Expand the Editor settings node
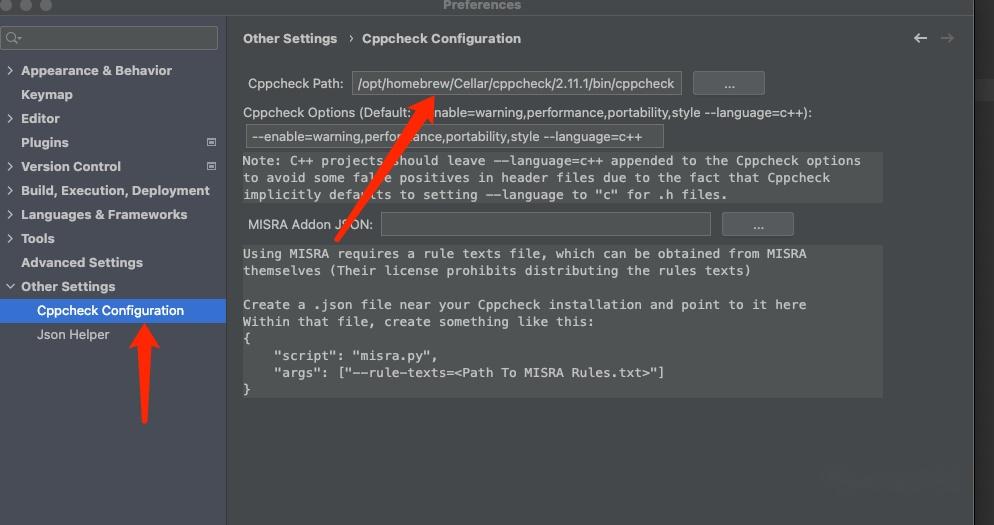Screen dimensions: 994x525 click(10, 119)
